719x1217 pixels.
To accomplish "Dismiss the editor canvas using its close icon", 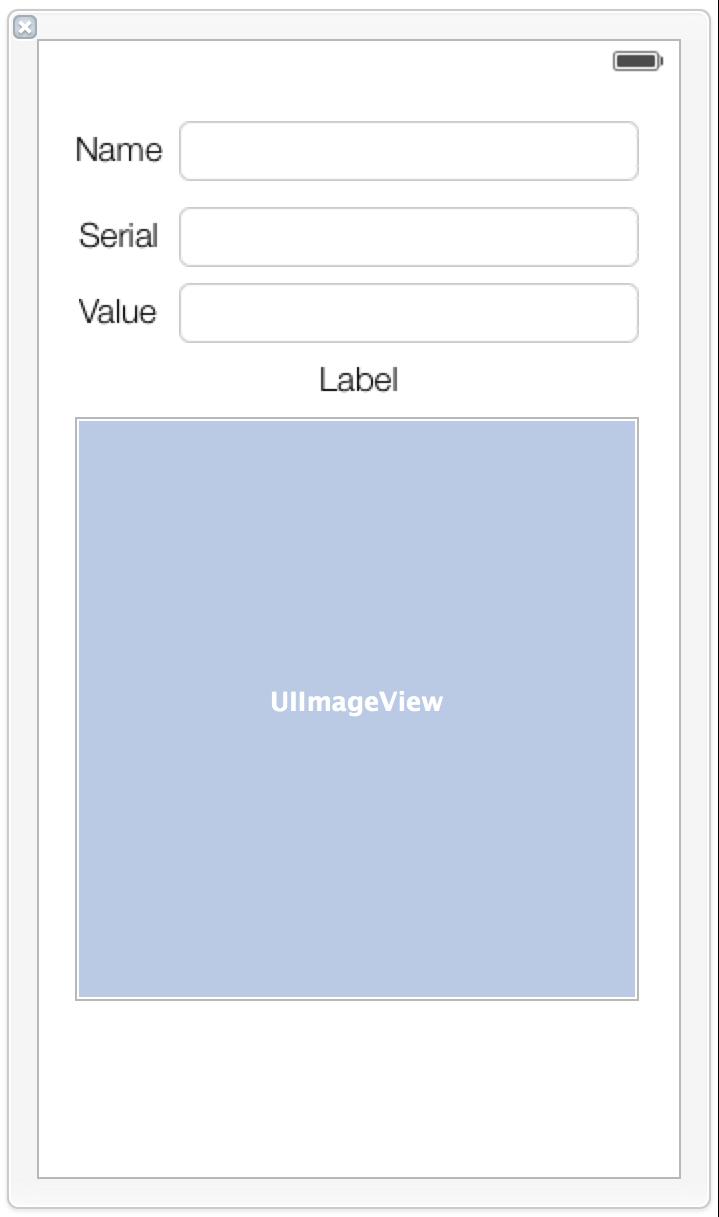I will tap(25, 27).
